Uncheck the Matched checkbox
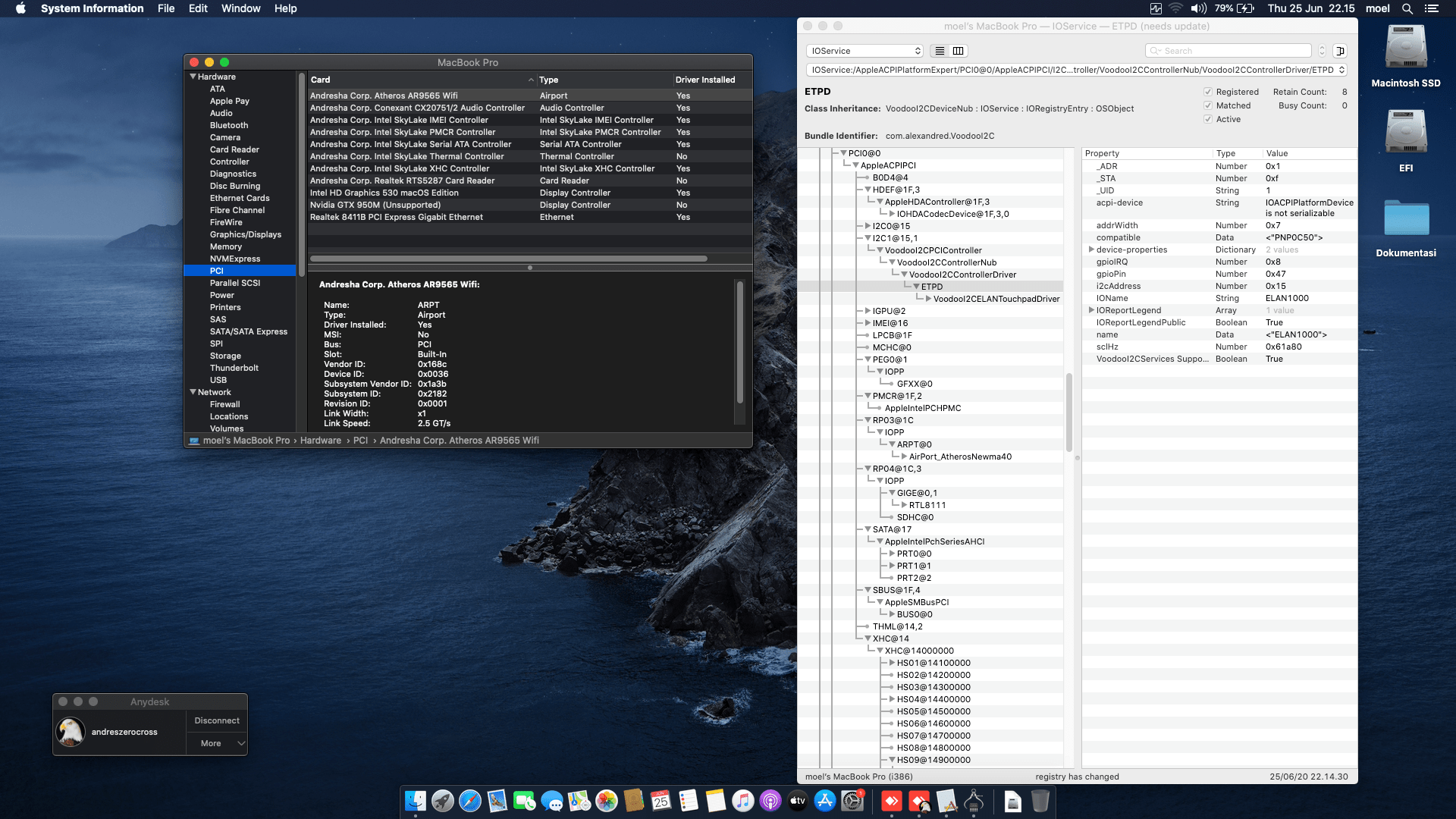Viewport: 1456px width, 819px height. (1208, 106)
